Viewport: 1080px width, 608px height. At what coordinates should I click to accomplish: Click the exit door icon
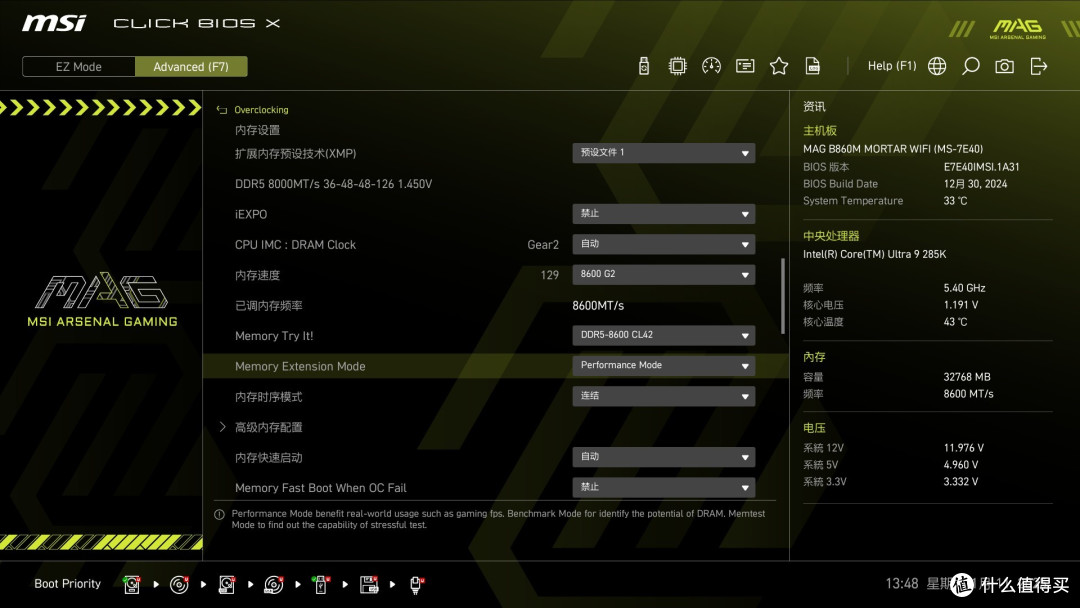[x=1039, y=66]
